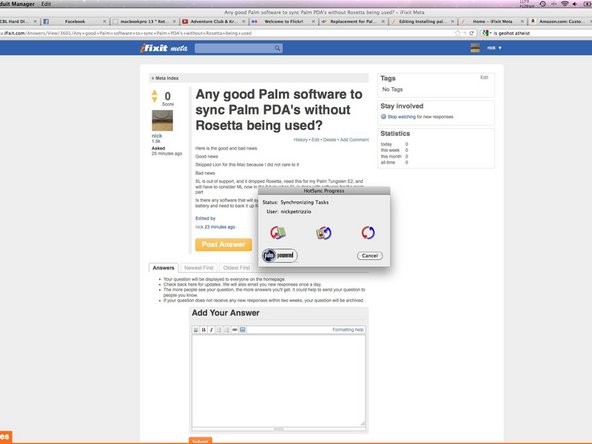592x444 pixels.
Task: Click the volume icon in the macOS menu bar
Action: 575,4
